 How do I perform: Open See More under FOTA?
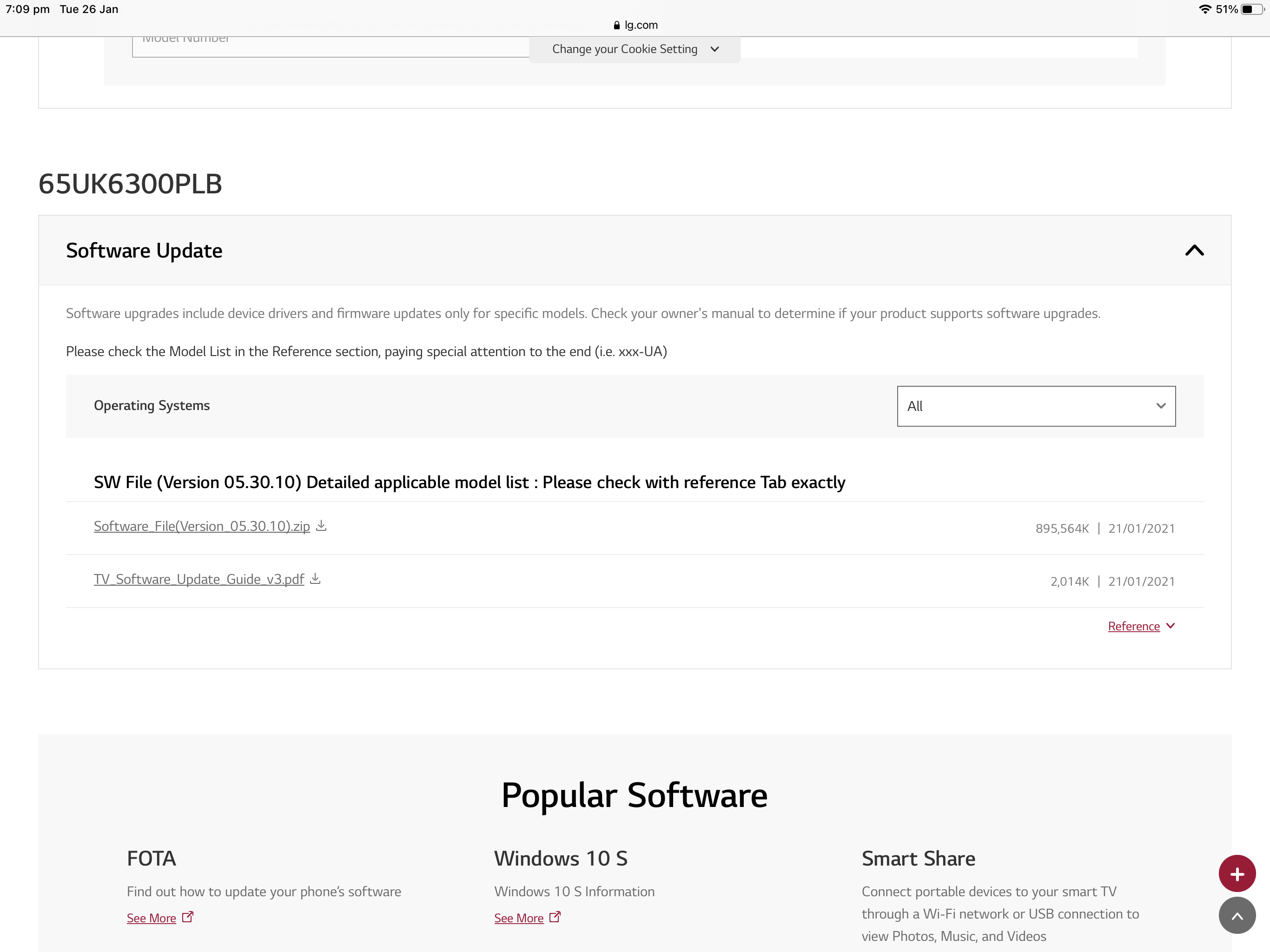click(151, 918)
